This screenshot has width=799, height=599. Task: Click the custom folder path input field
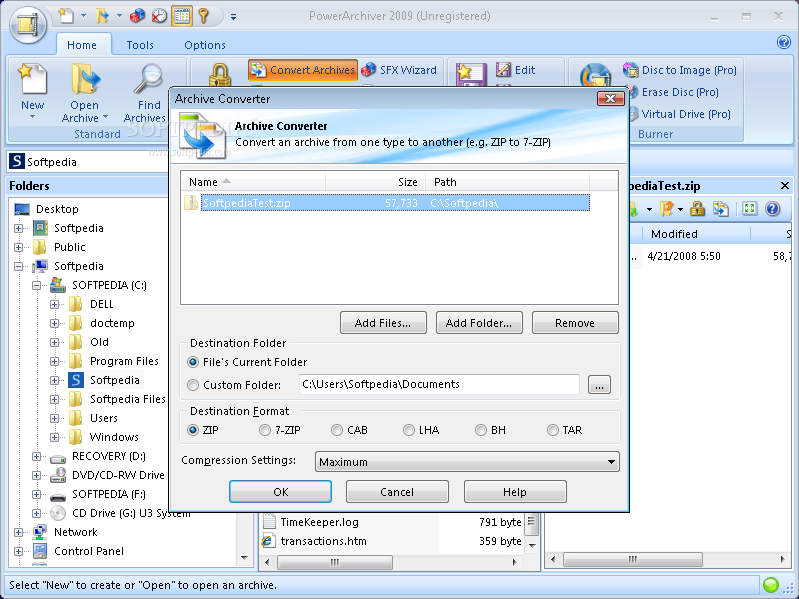click(x=439, y=385)
